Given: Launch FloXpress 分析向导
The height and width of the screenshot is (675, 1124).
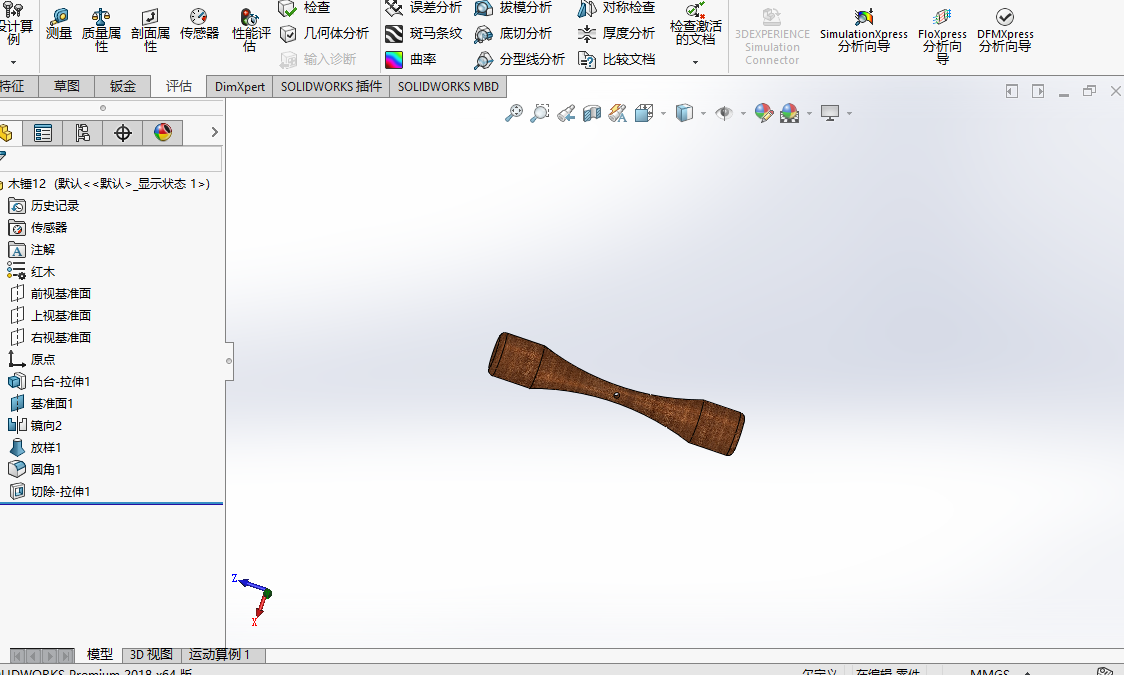Looking at the screenshot, I should coord(942,37).
